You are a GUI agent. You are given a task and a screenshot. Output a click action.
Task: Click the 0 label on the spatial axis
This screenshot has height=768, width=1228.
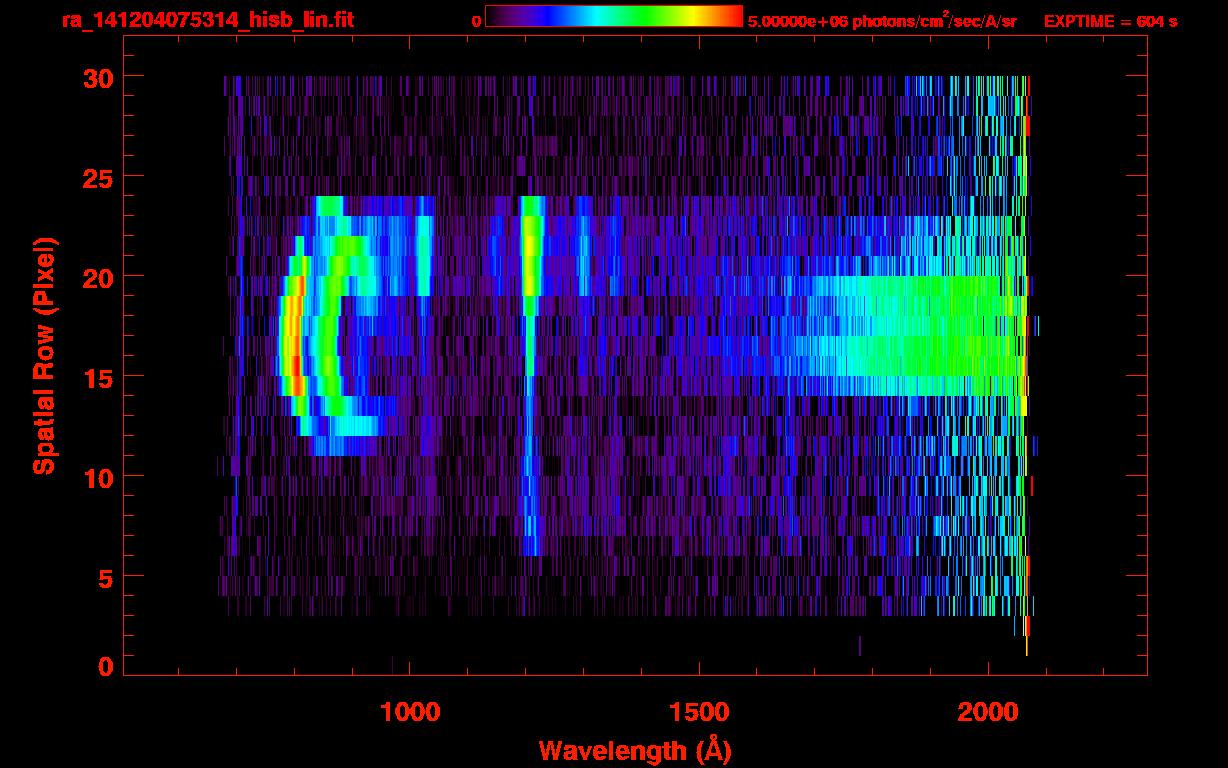tap(105, 667)
